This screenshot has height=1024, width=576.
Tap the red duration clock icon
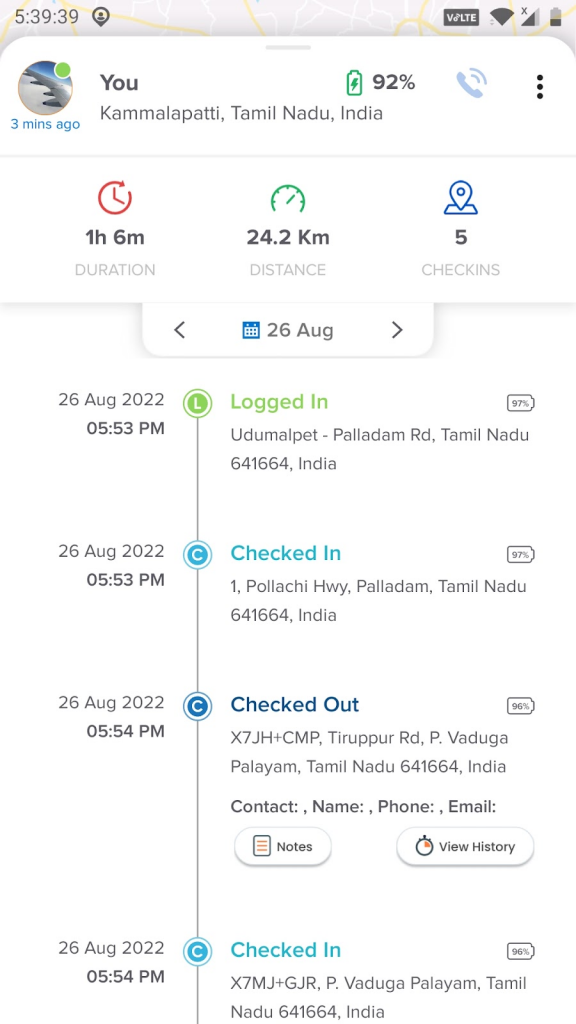(x=115, y=198)
